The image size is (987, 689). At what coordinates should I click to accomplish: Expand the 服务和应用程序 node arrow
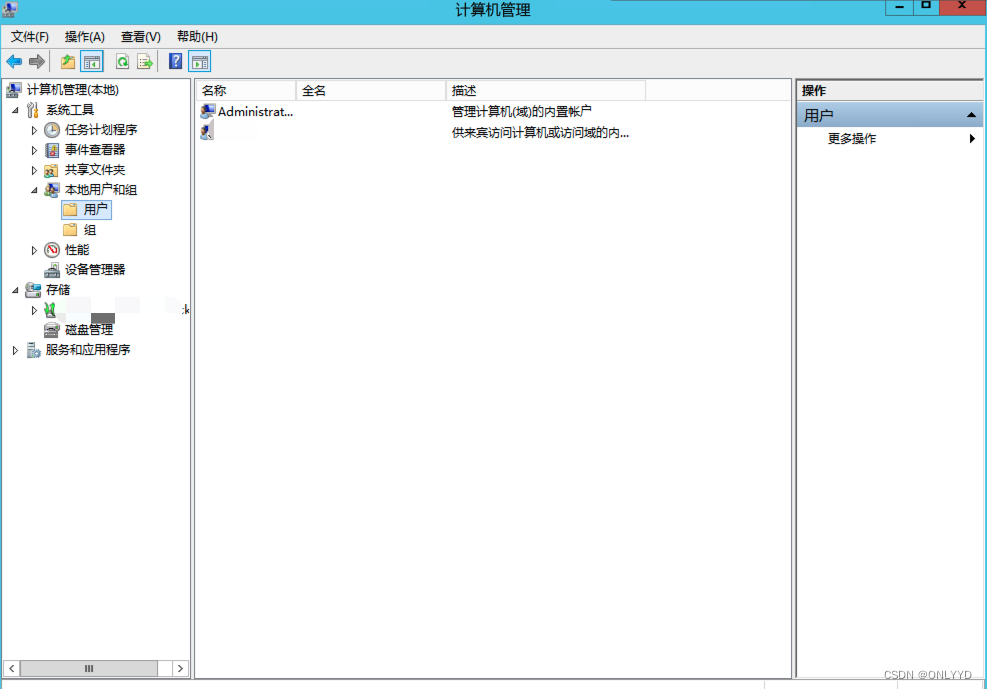[x=15, y=350]
